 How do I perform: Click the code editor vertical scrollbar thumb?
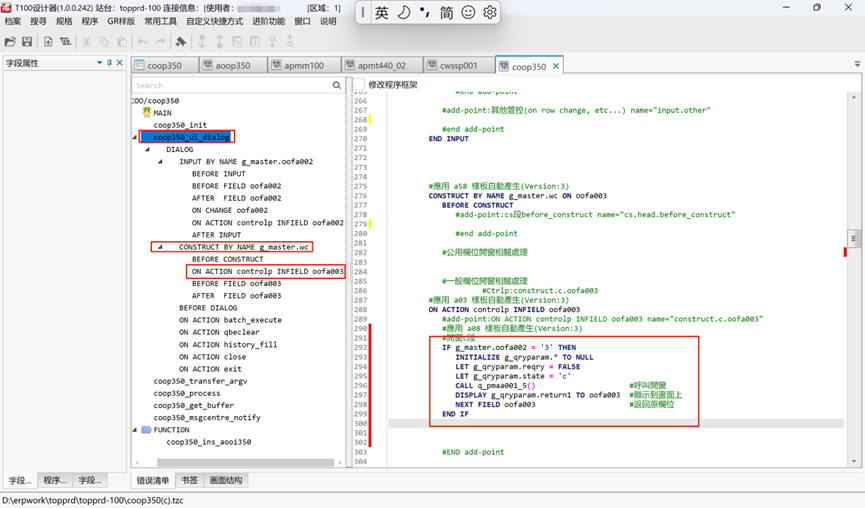[x=853, y=239]
